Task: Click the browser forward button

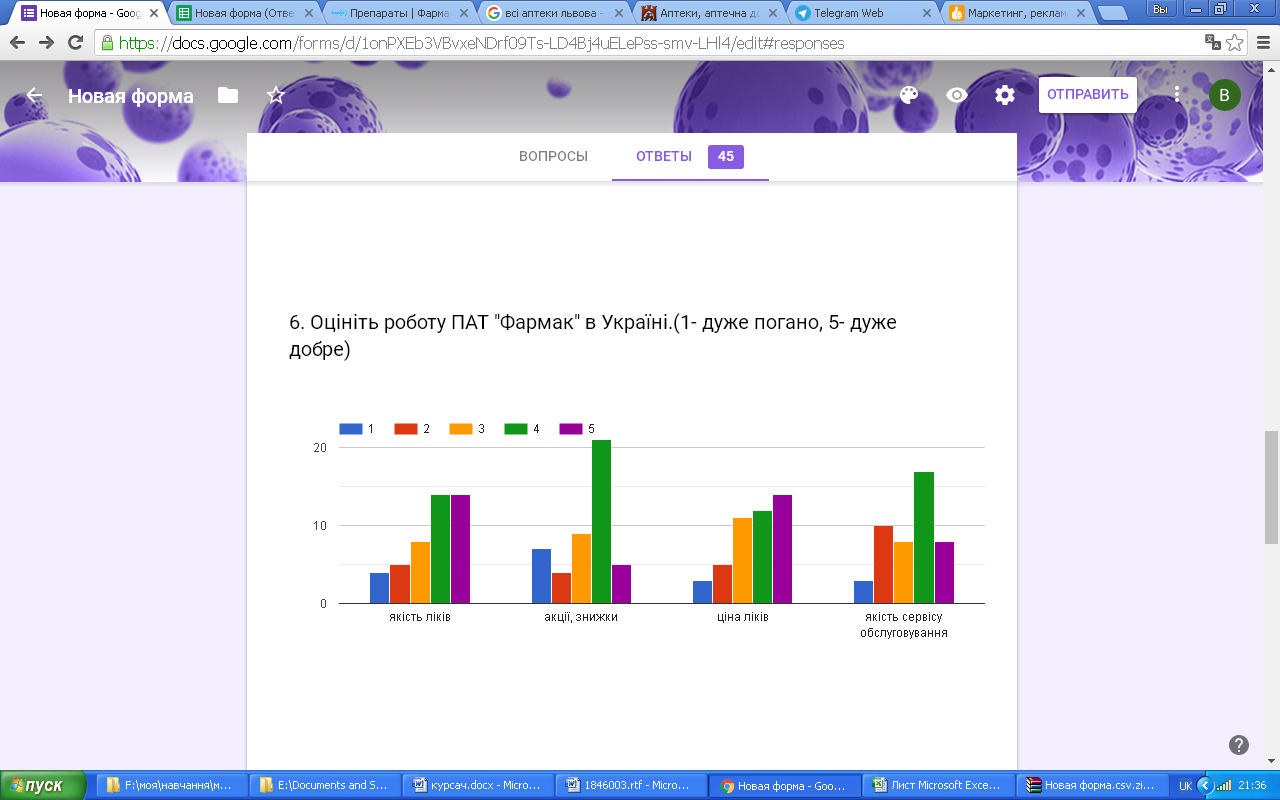Action: 46,43
